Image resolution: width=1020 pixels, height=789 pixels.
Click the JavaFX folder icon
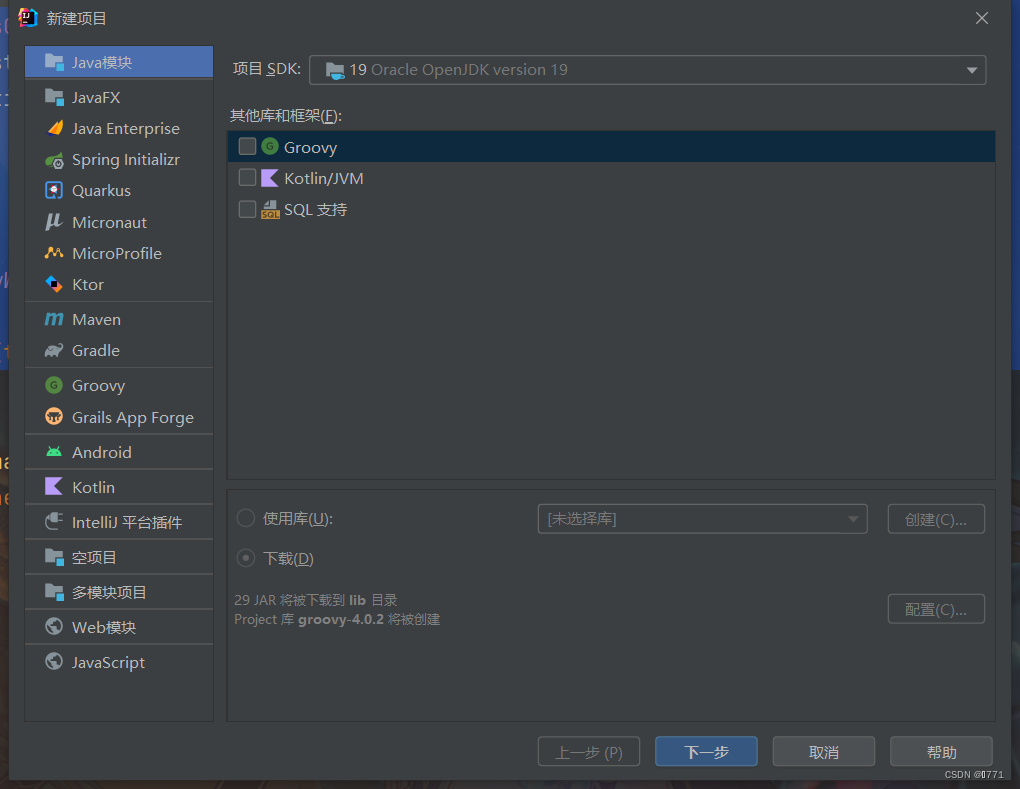point(54,98)
